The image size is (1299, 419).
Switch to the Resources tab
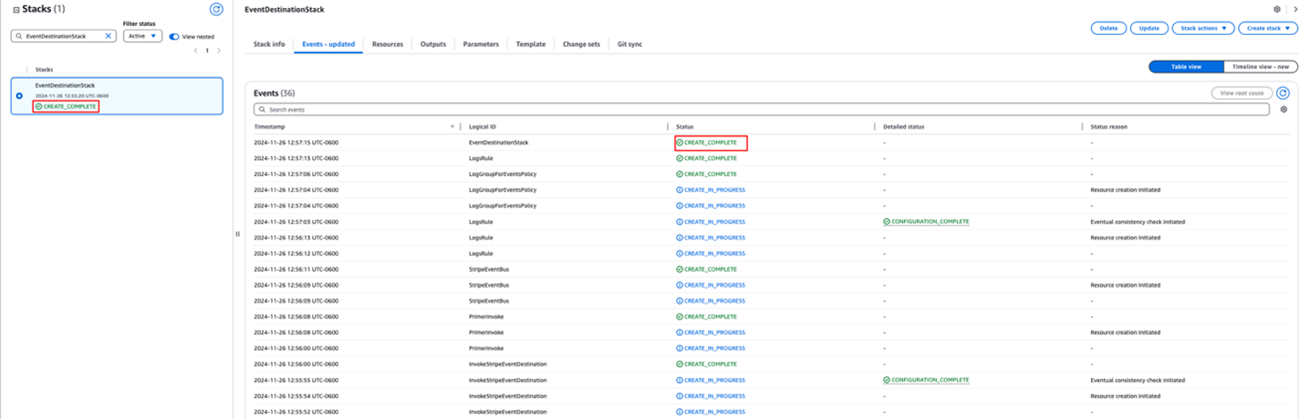[x=387, y=44]
